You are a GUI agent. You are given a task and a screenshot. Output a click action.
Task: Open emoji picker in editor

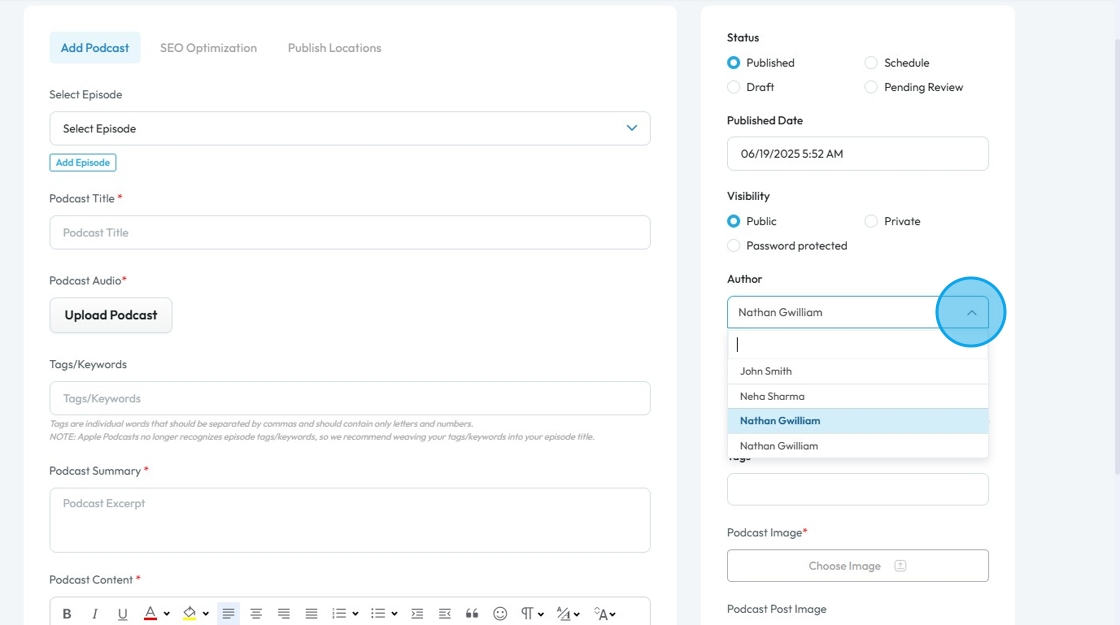pyautogui.click(x=500, y=614)
